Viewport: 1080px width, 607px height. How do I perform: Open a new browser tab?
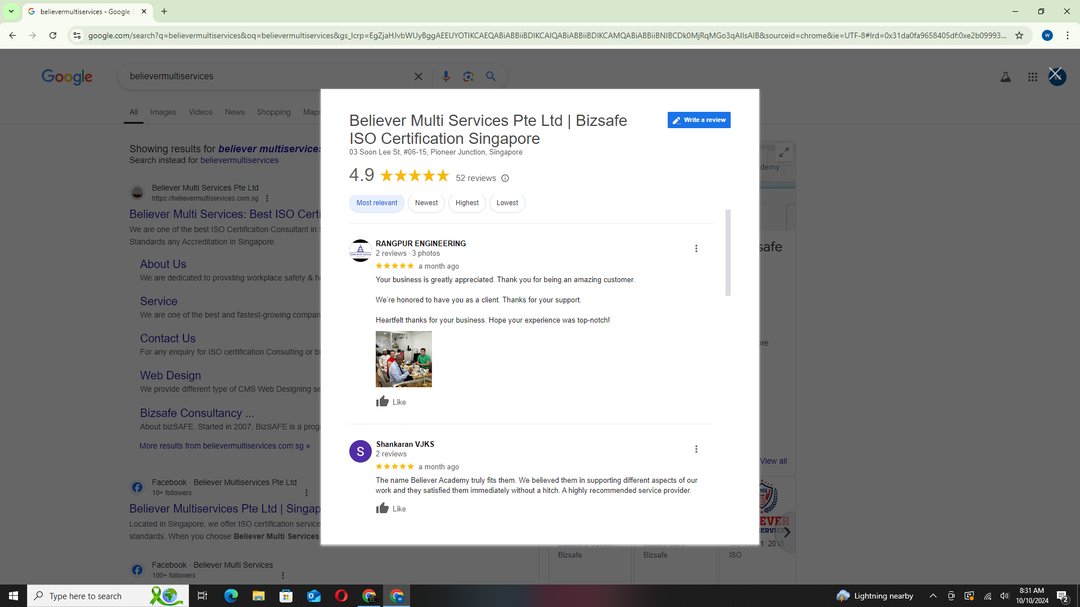point(164,12)
